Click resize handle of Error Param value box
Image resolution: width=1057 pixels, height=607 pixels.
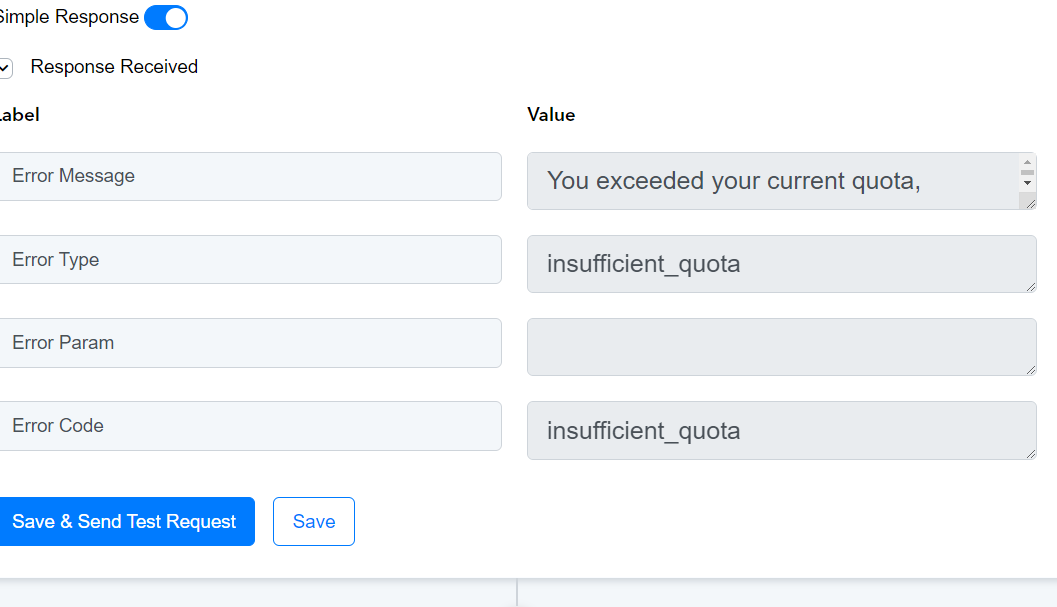(1030, 369)
